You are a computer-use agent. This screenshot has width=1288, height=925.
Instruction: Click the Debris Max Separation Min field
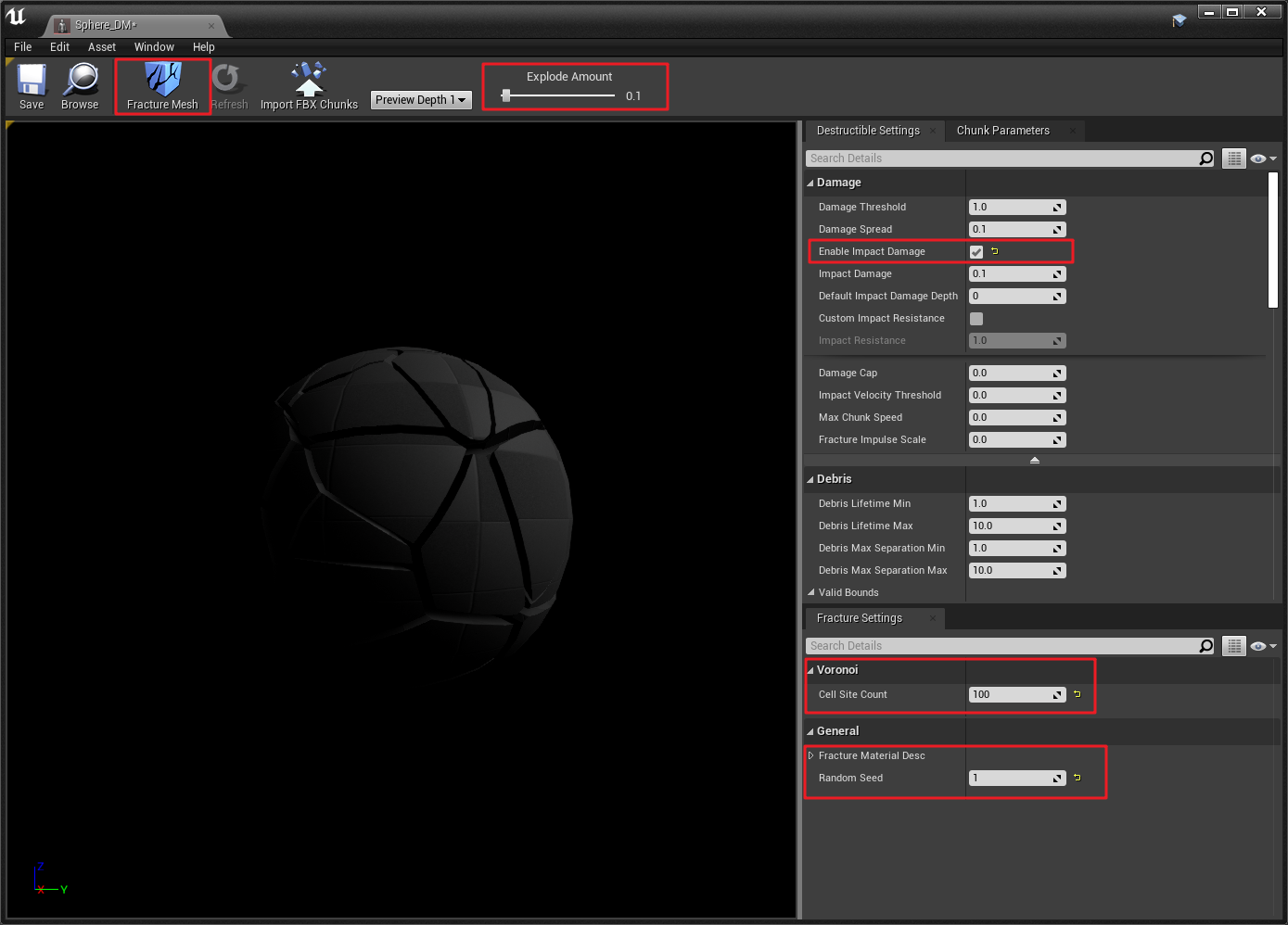(1017, 549)
